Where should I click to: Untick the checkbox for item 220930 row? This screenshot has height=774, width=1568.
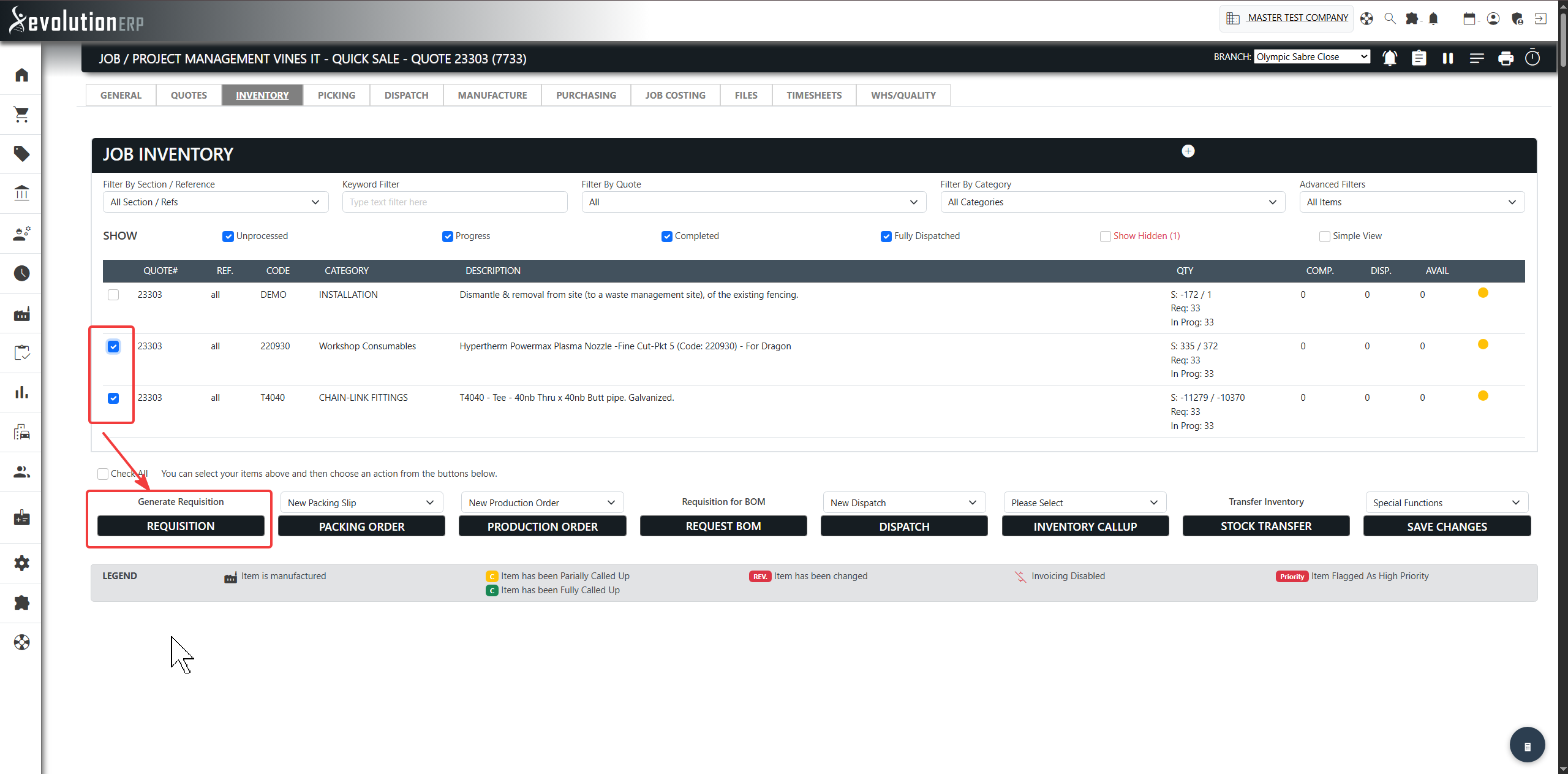(113, 346)
